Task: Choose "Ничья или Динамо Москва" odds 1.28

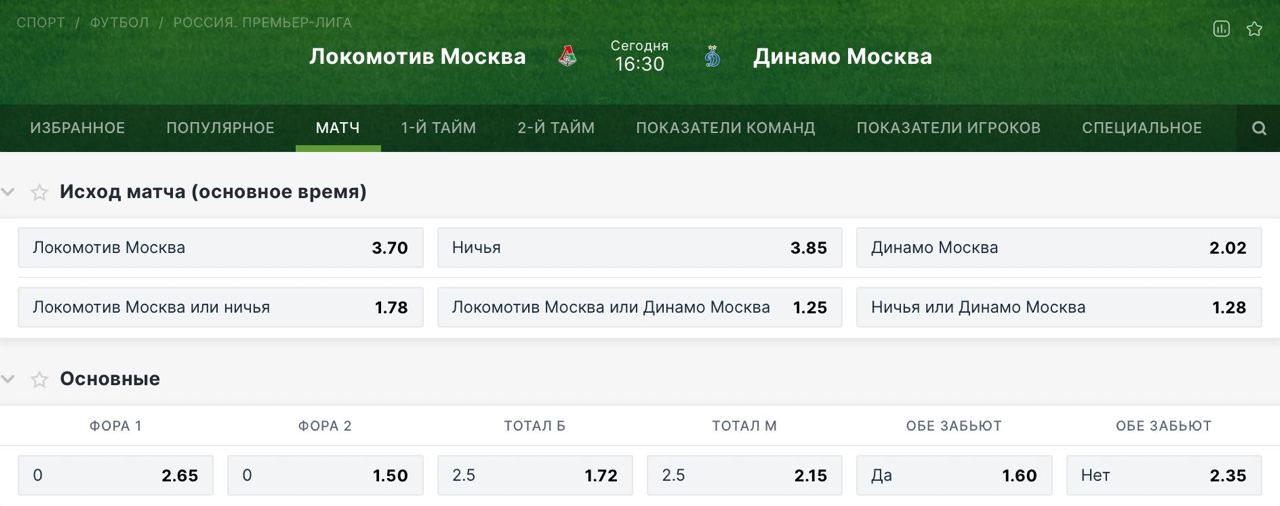Action: [1058, 307]
